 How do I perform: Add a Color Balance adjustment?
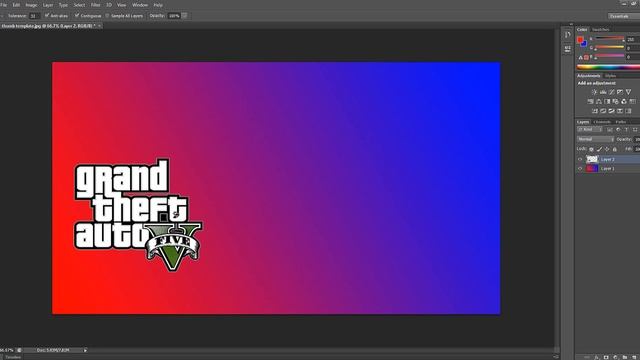coord(599,102)
